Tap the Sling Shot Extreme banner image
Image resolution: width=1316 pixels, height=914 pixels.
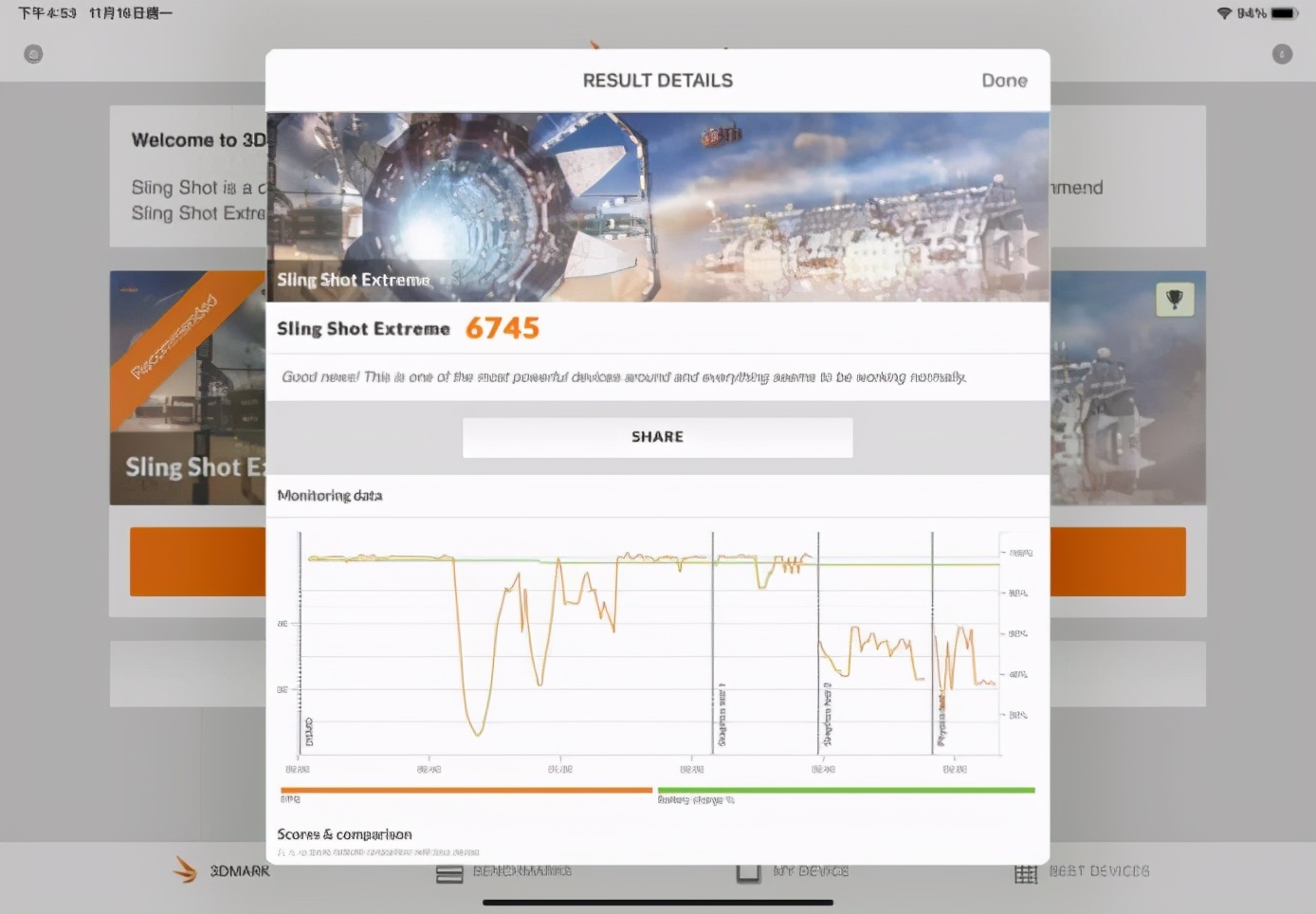[x=657, y=207]
